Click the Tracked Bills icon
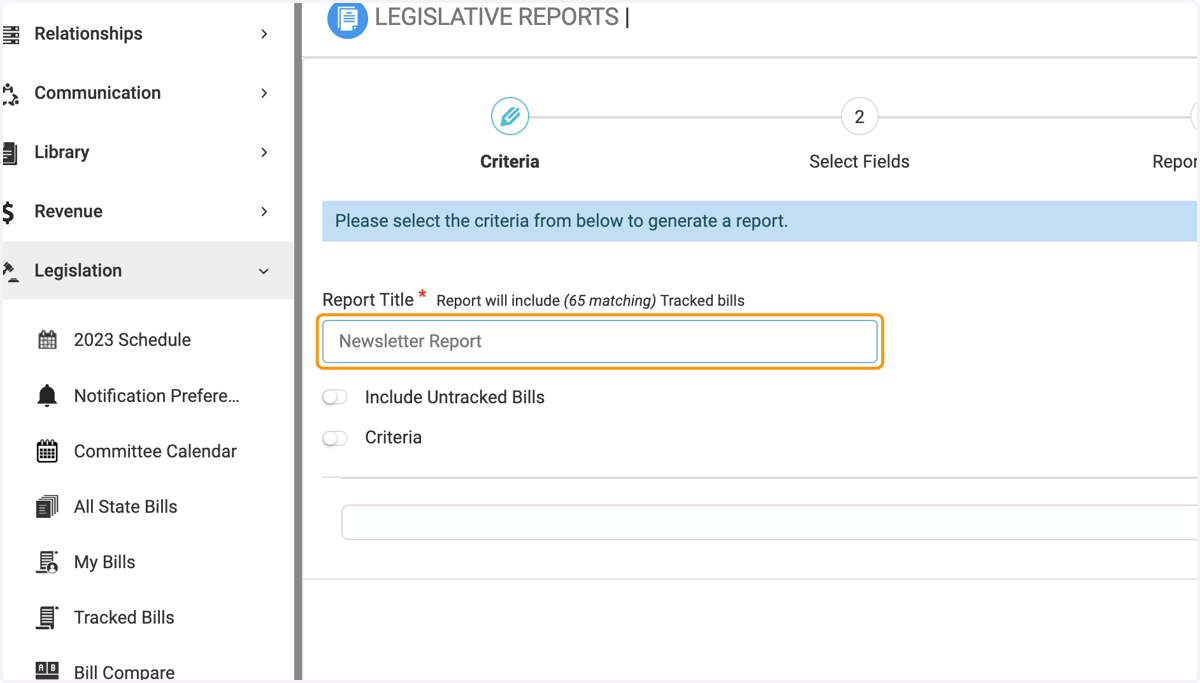 point(47,618)
